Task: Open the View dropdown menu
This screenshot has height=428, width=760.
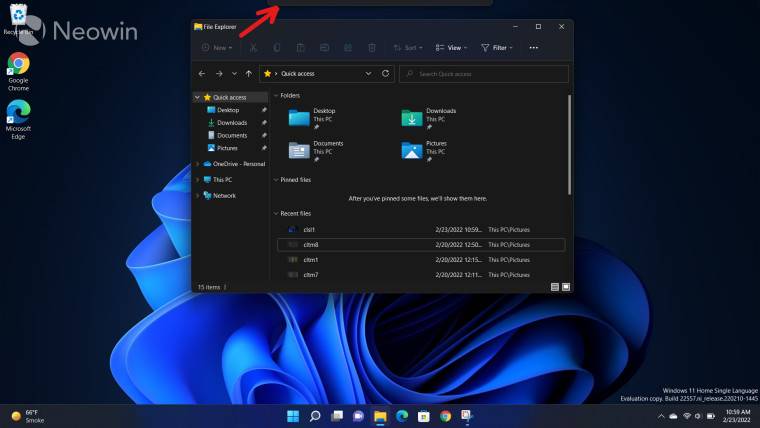Action: coord(452,47)
